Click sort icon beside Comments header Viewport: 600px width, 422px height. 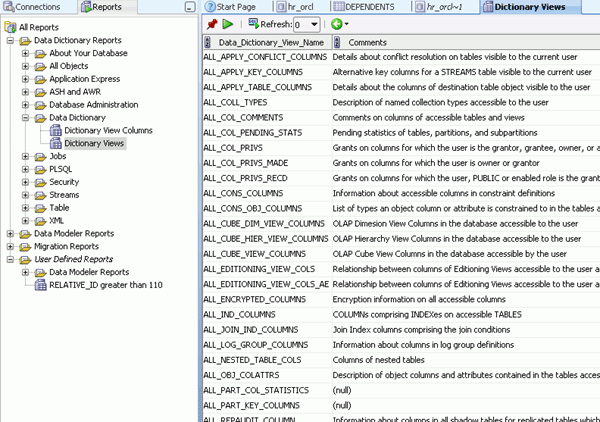point(337,42)
